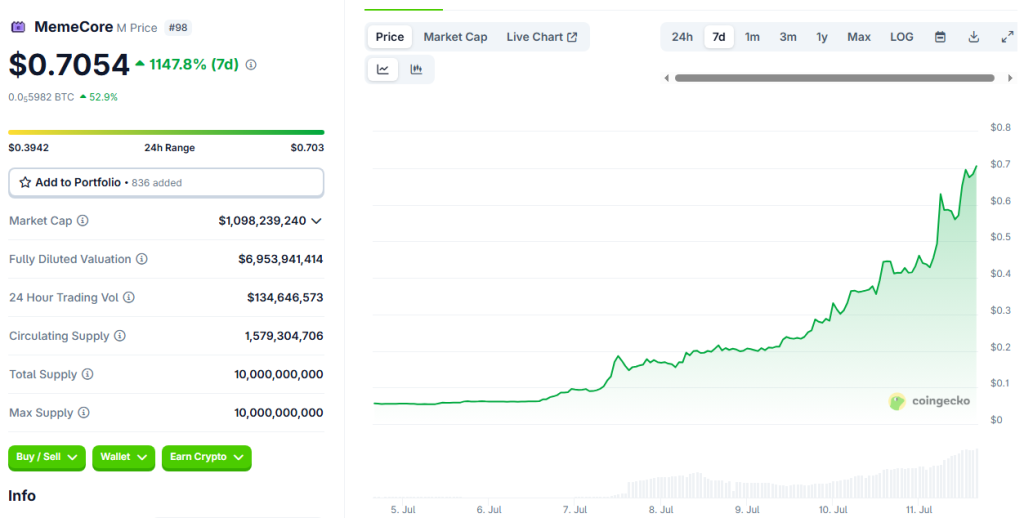
Task: Open the Wallet dropdown
Action: 123,457
